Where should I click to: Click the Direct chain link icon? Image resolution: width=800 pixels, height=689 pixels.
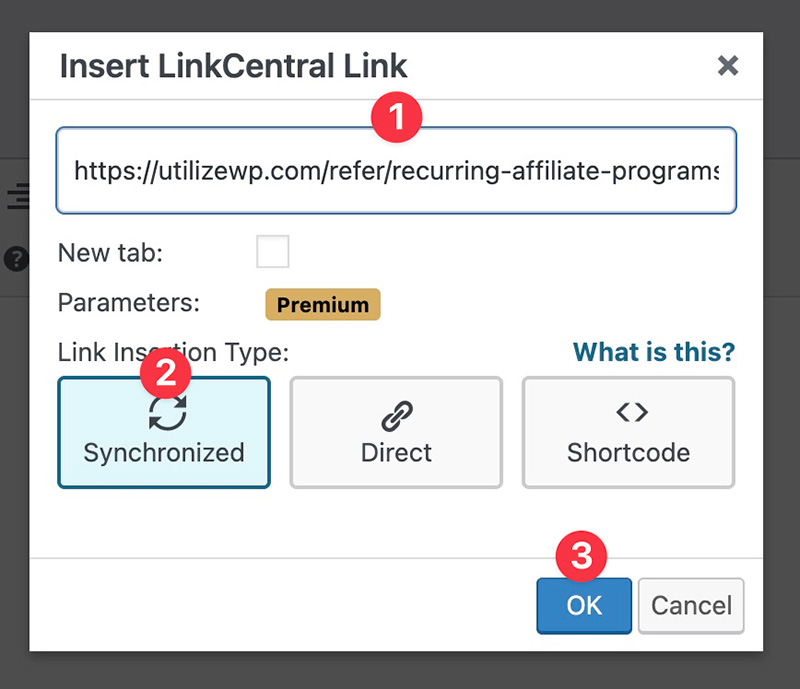point(396,415)
